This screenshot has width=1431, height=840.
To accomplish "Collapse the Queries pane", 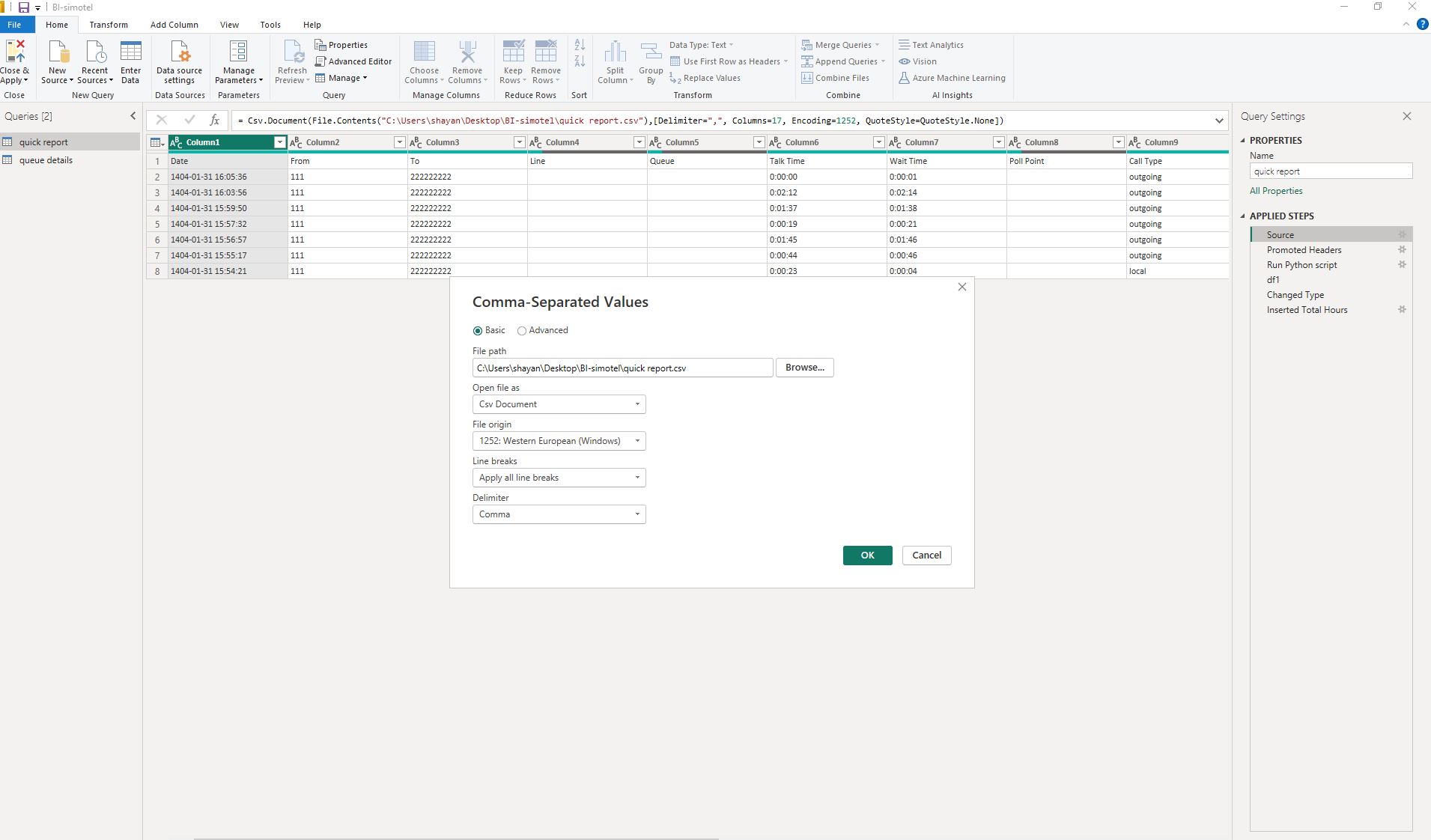I will click(x=133, y=116).
